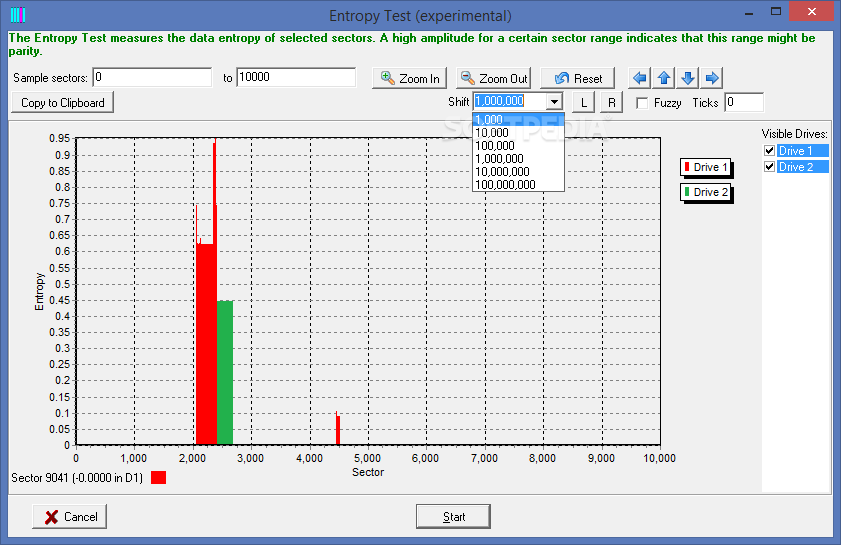Click the Shift value text box
The image size is (841, 545).
tap(510, 101)
